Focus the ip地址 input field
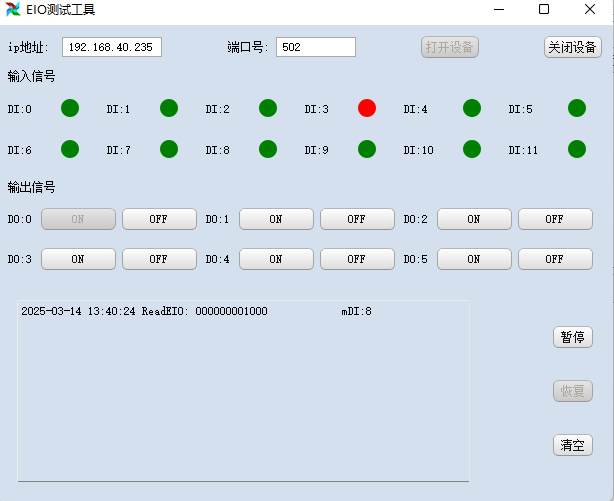The image size is (614, 501). point(112,47)
